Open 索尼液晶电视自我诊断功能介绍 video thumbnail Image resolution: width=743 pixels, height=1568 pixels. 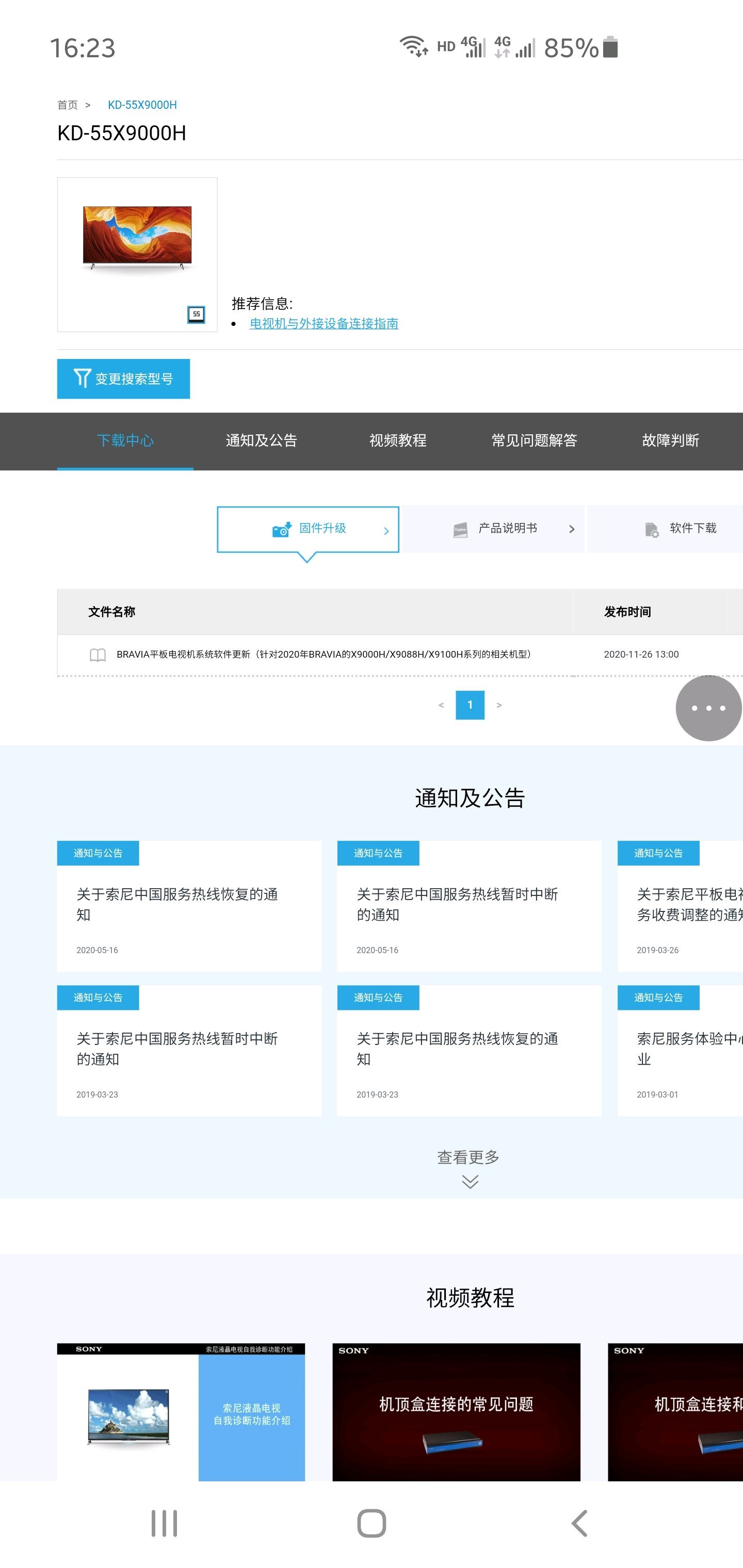pyautogui.click(x=181, y=1412)
